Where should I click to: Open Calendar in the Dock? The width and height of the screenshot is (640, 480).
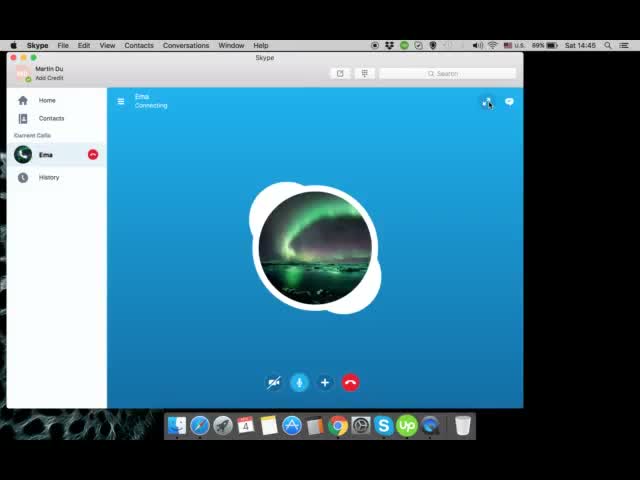point(246,426)
